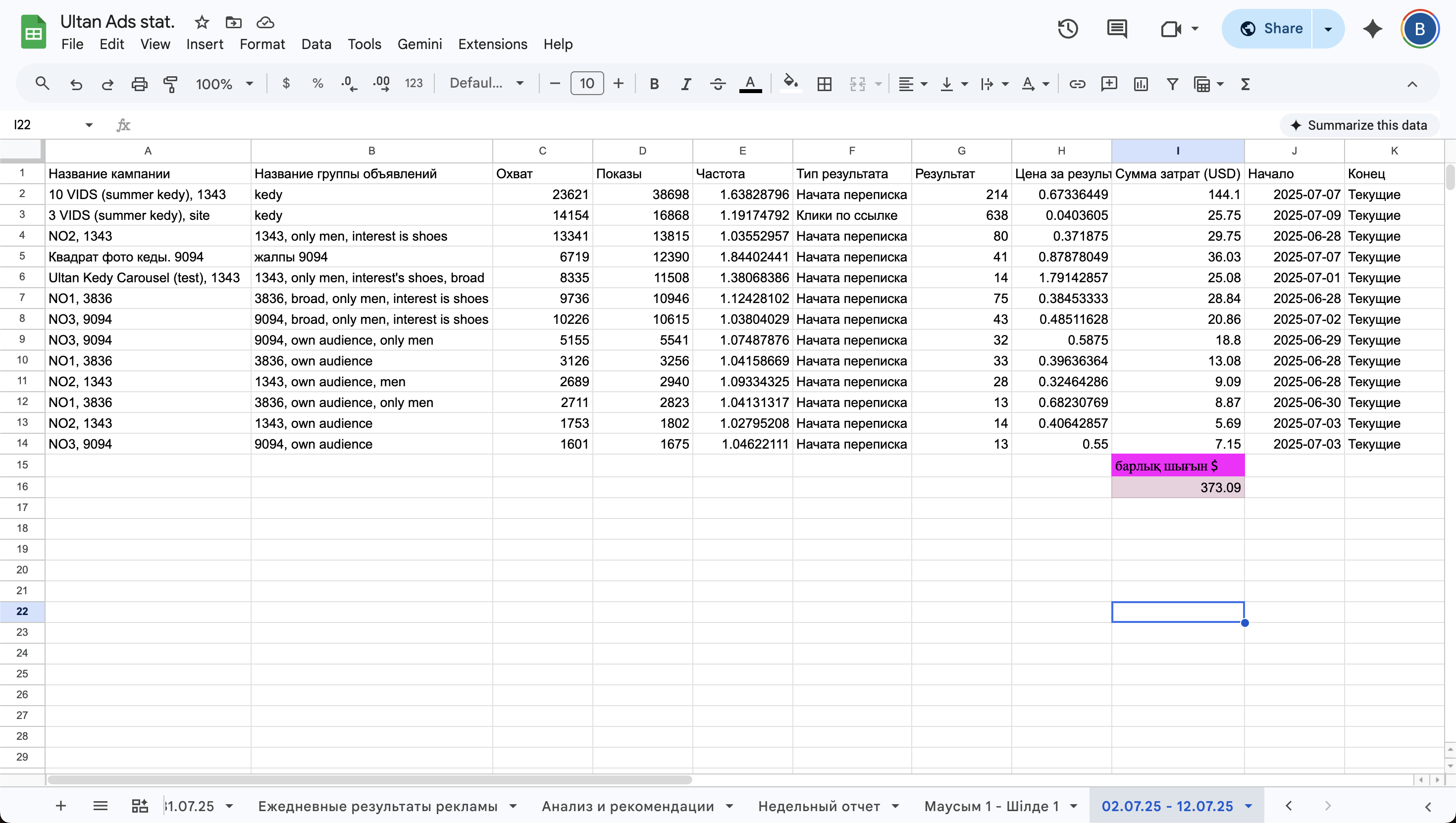Open the text color picker
This screenshot has width=1456, height=823.
750,84
